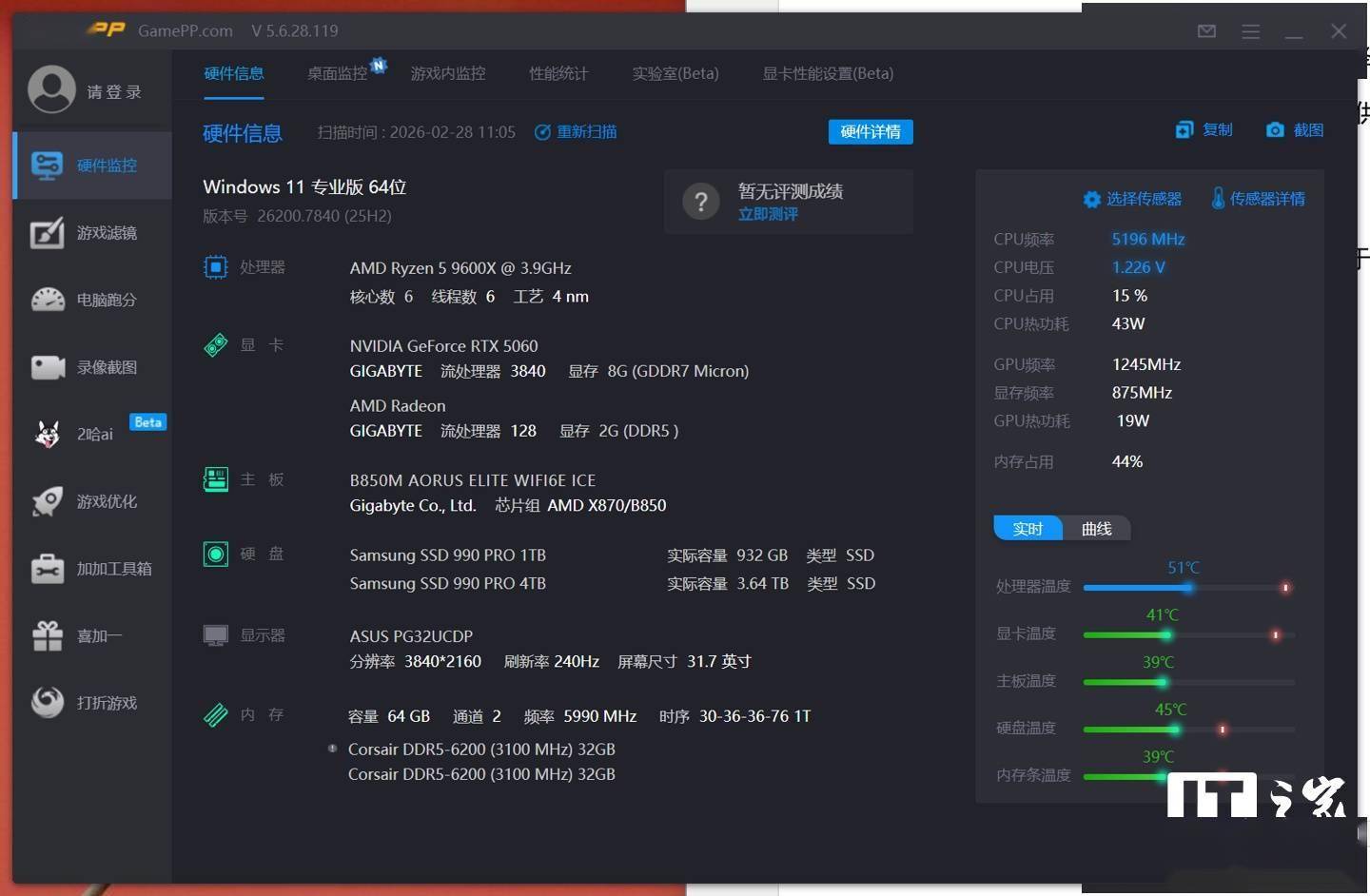The width and height of the screenshot is (1370, 896).
Task: Open 选择传感器 sensor selection
Action: [x=1133, y=199]
